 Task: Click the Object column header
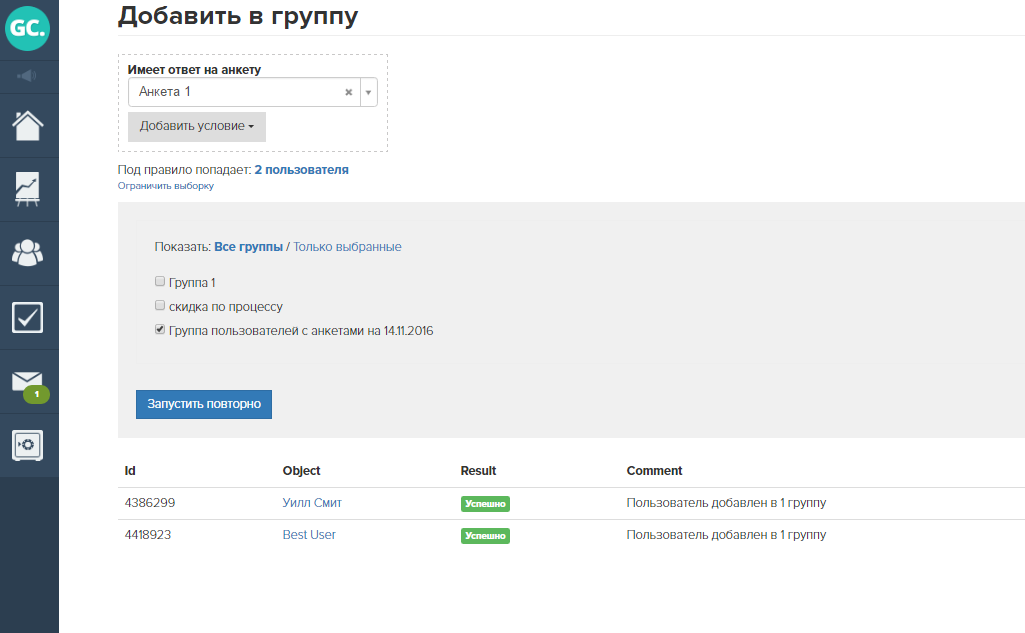click(301, 471)
